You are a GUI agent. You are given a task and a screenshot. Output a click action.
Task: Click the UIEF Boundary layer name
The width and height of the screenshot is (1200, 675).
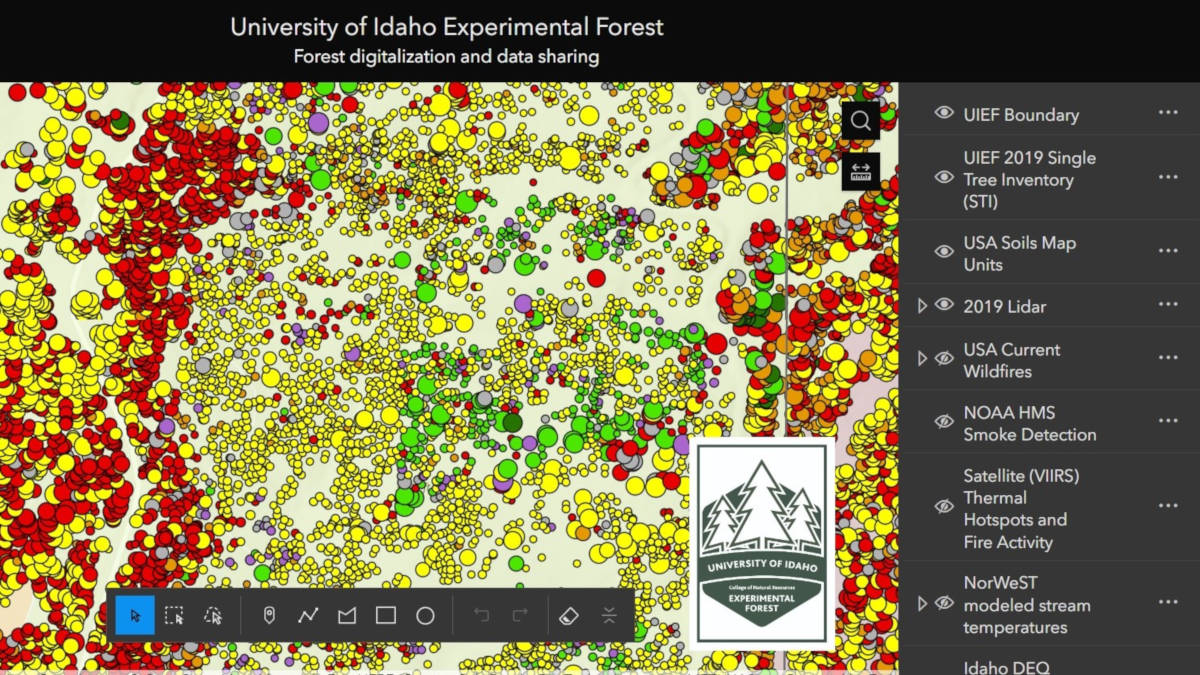click(1021, 115)
